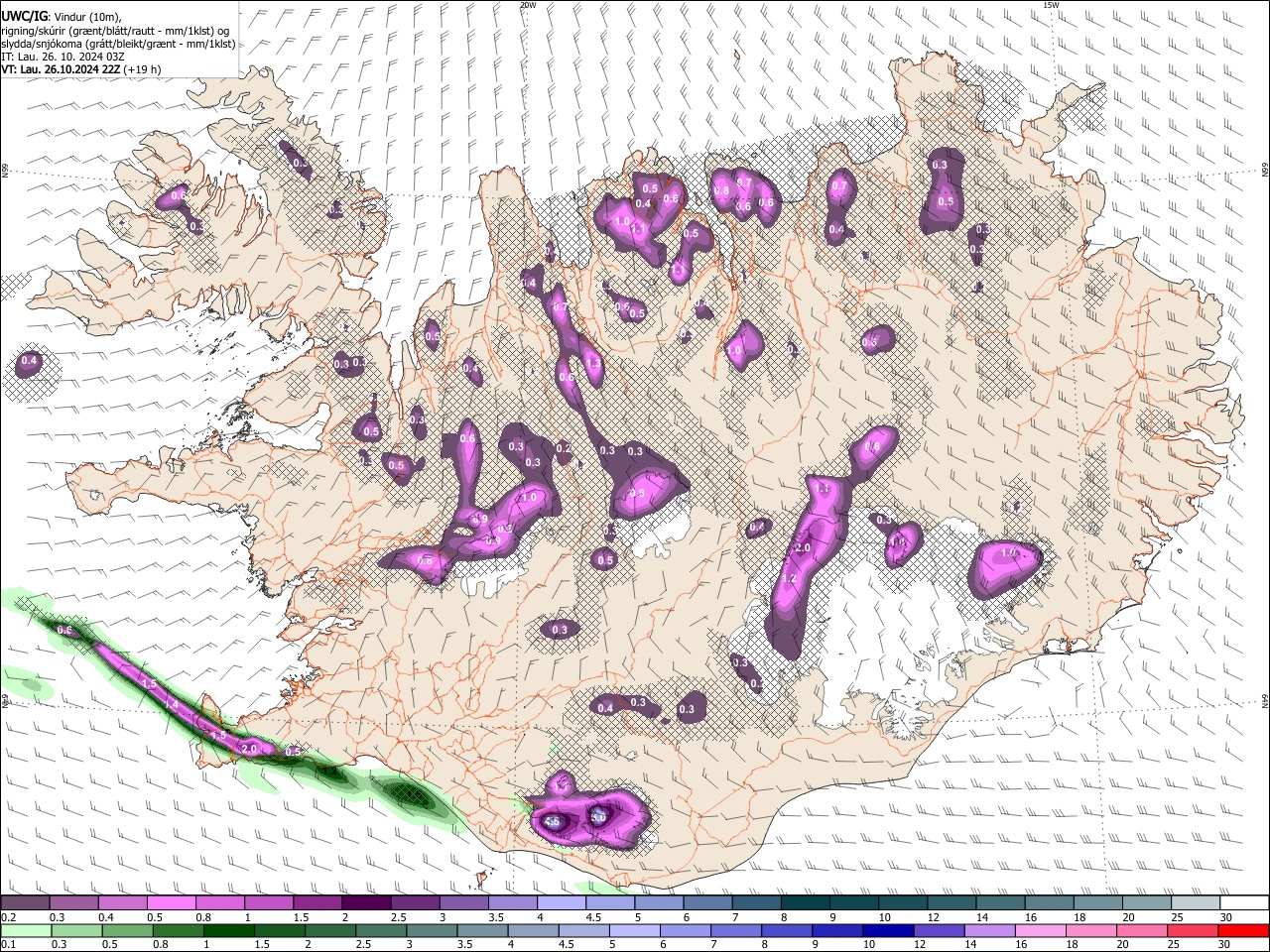Pick the 1.5 purple swatch in upper scale
Viewport: 1270px width, 952px height.
(317, 903)
